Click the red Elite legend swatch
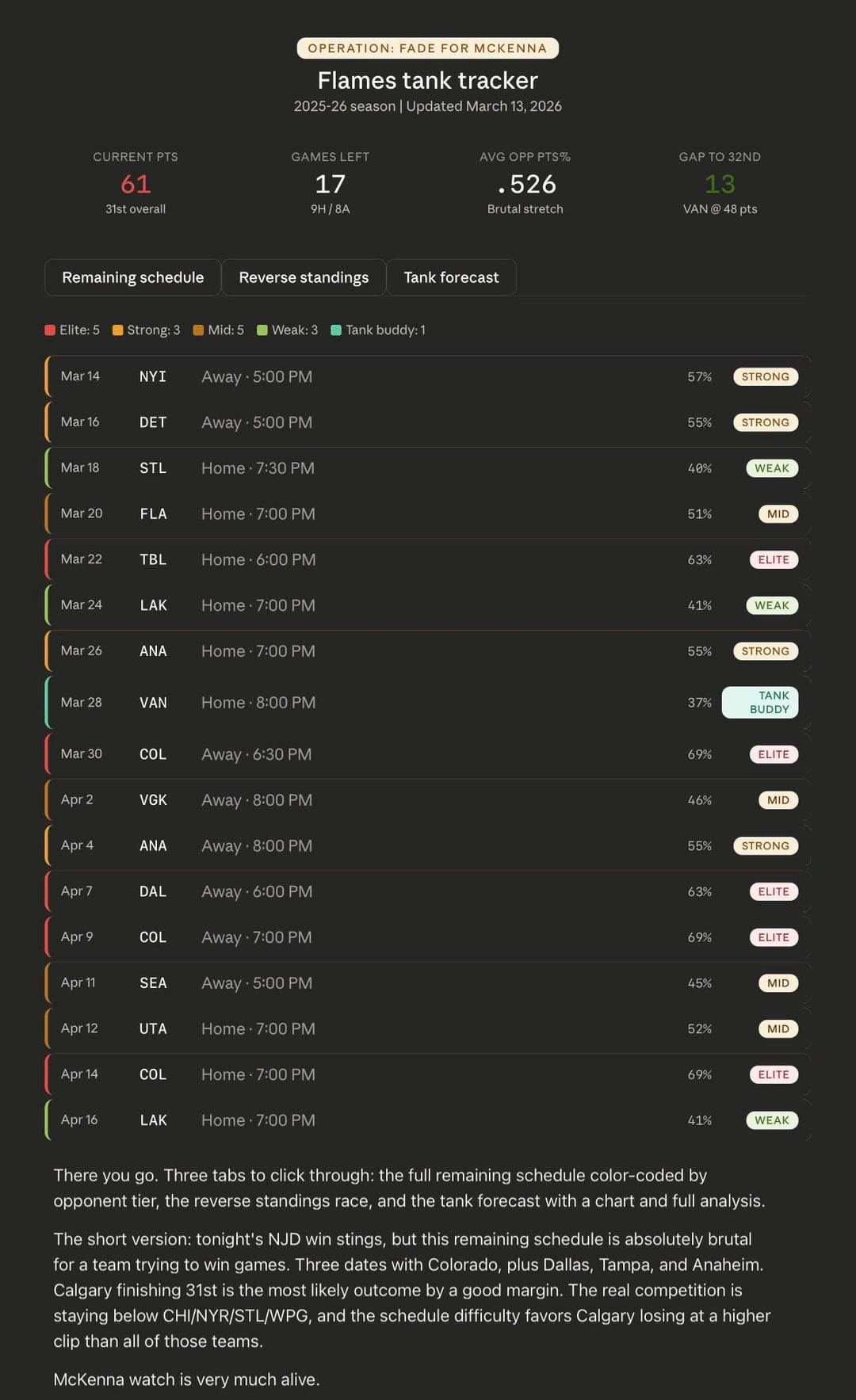Screen dimensions: 856x1400 tap(50, 330)
